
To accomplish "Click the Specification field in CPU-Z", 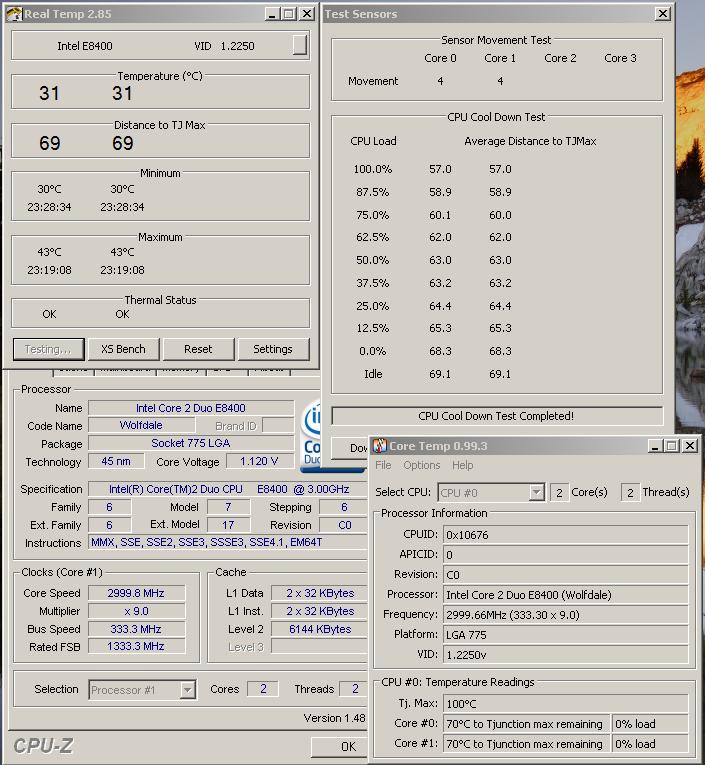I will (x=228, y=489).
